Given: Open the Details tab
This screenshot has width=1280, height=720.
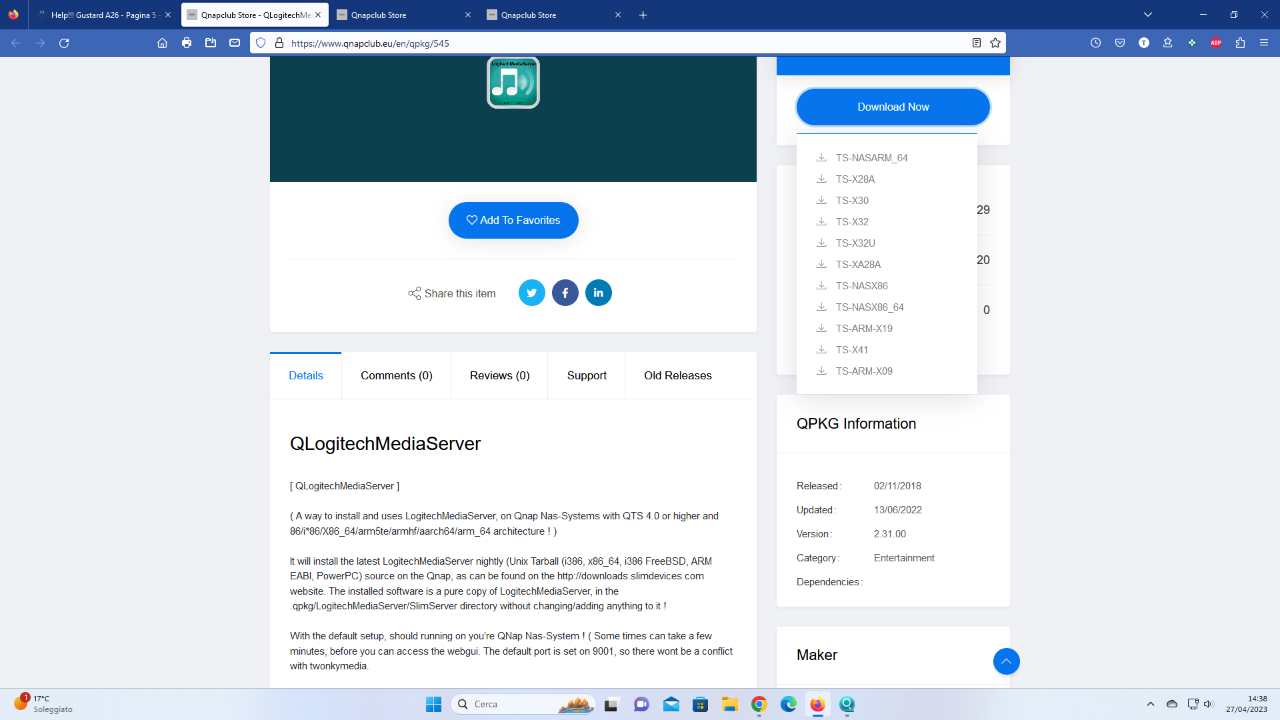Looking at the screenshot, I should (x=306, y=376).
